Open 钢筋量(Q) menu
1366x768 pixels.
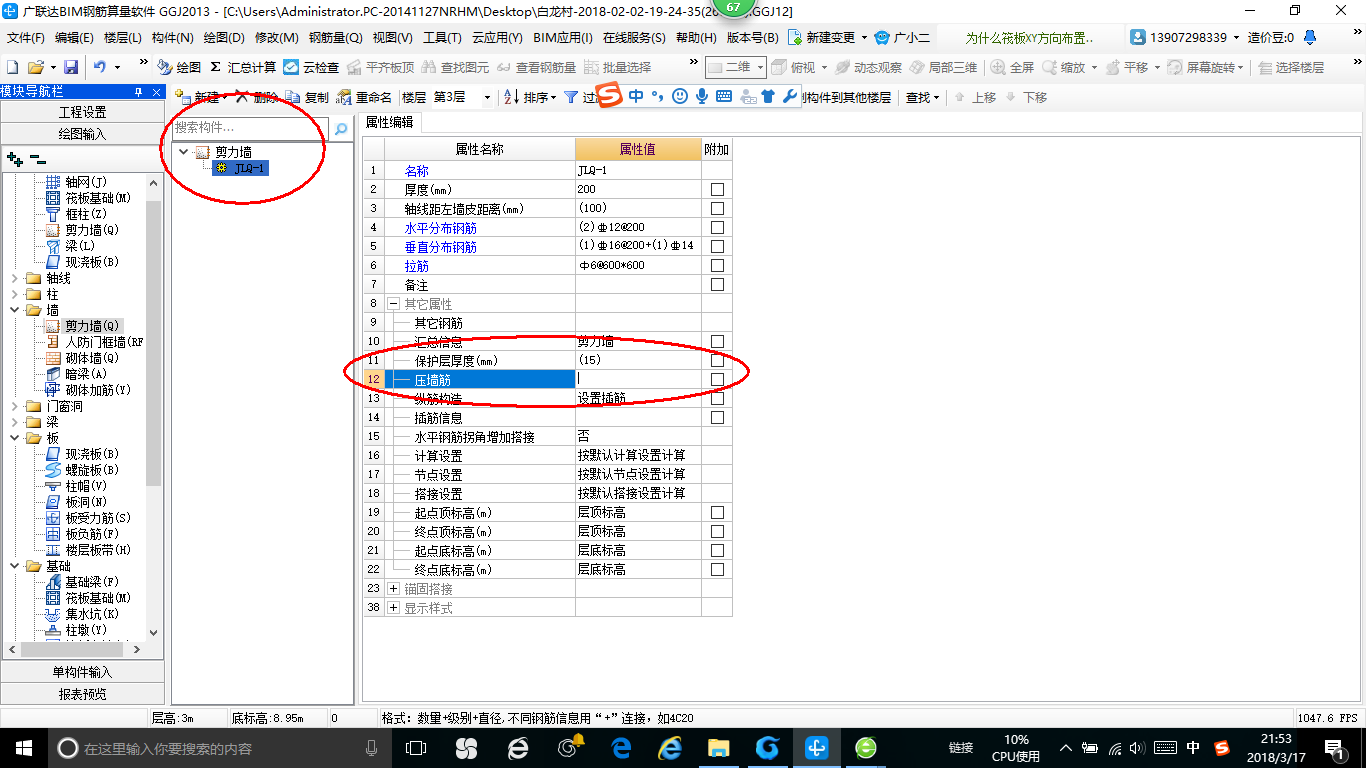[335, 37]
